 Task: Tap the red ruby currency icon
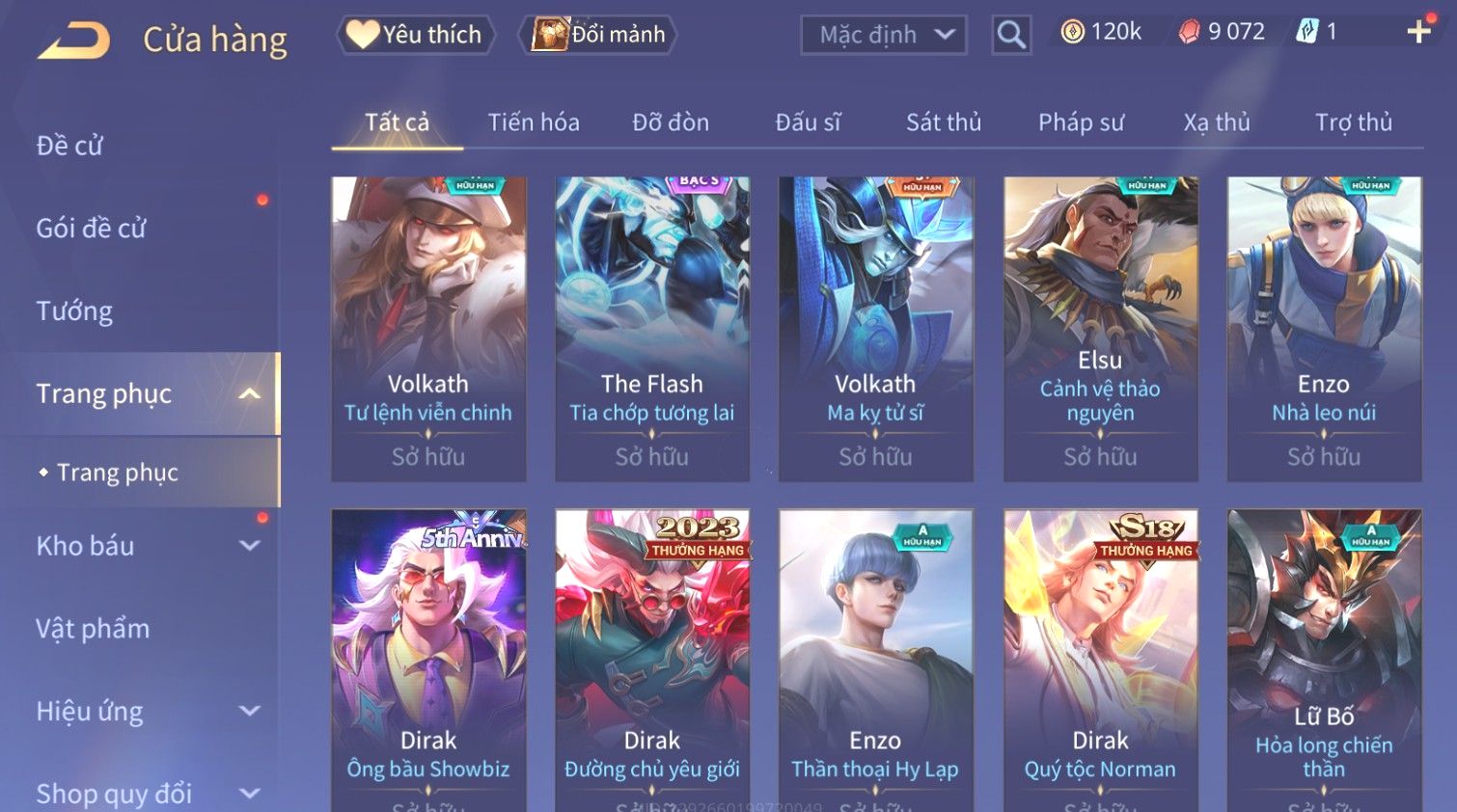click(x=1190, y=32)
